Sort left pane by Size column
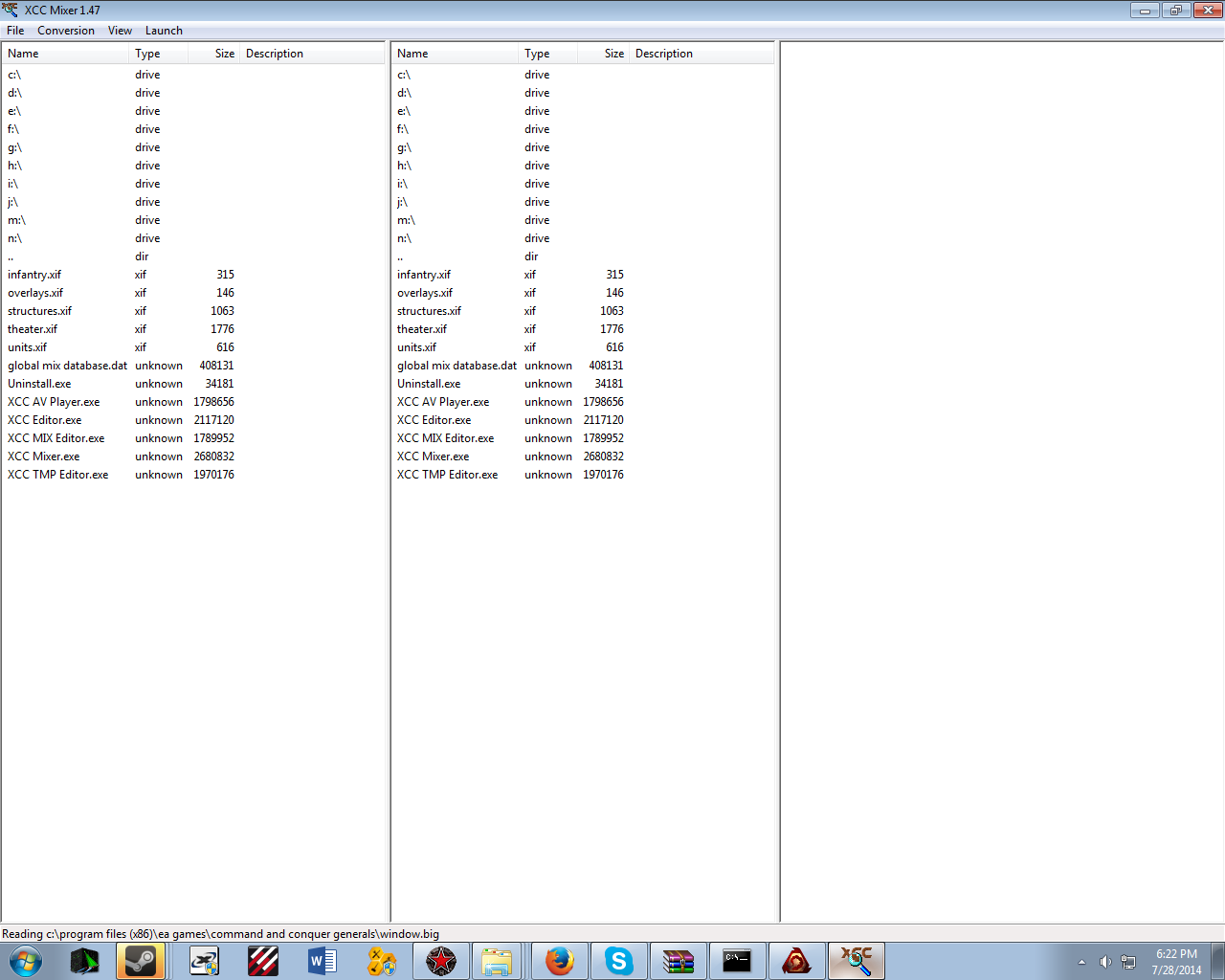The width and height of the screenshot is (1225, 980). (x=224, y=54)
